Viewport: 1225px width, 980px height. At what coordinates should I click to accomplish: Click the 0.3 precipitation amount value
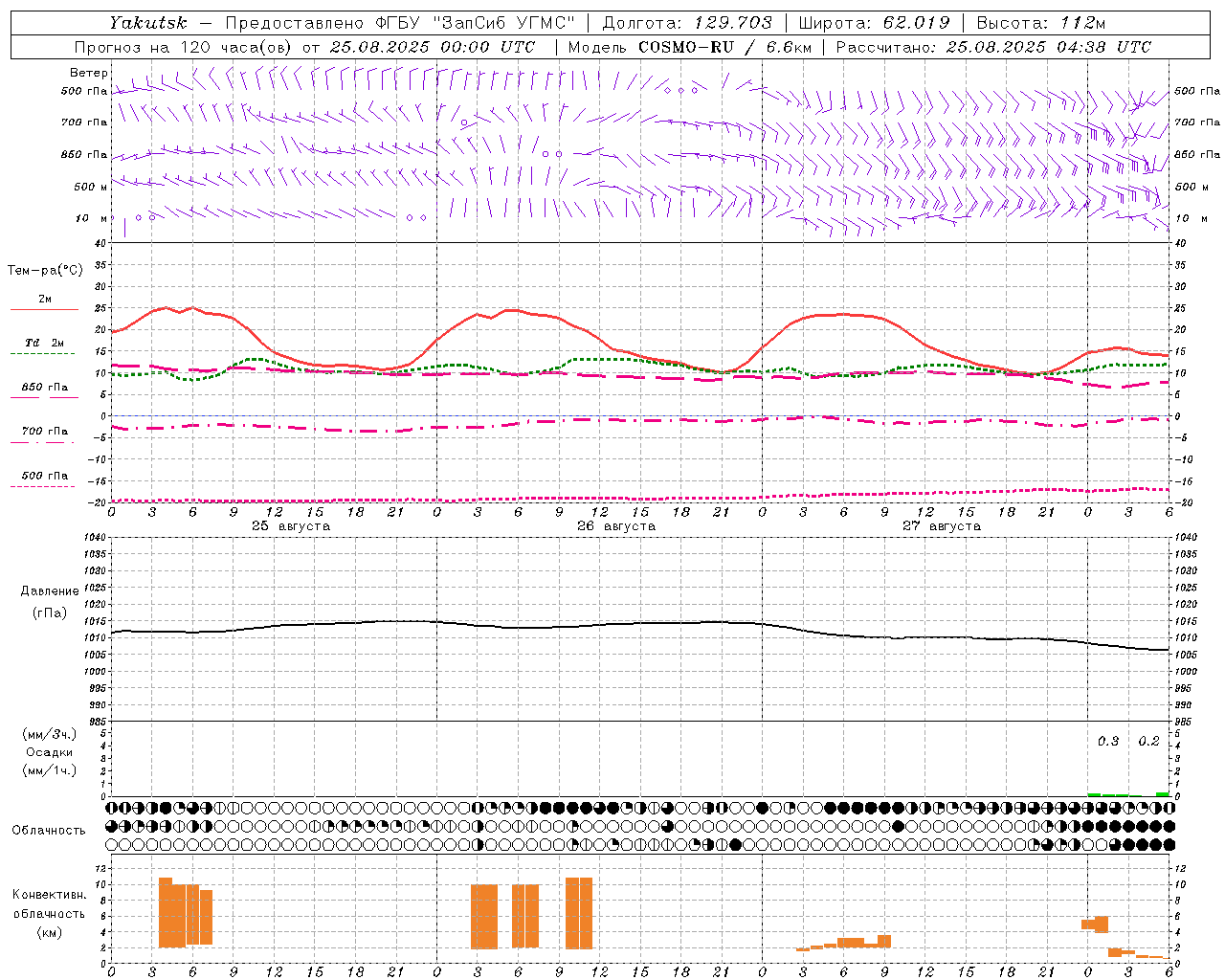tap(1108, 742)
